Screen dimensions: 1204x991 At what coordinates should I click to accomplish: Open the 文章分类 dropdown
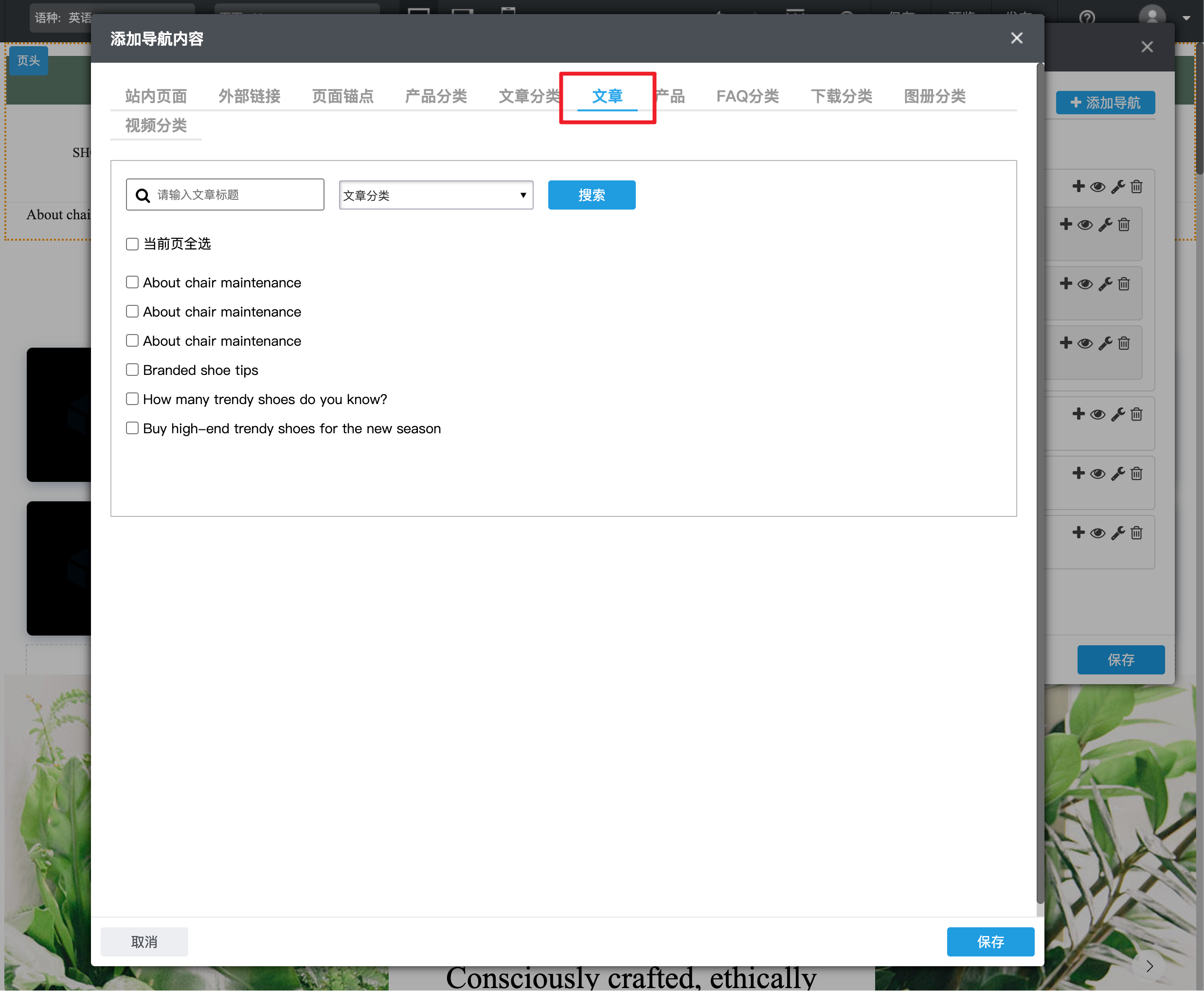(x=436, y=195)
